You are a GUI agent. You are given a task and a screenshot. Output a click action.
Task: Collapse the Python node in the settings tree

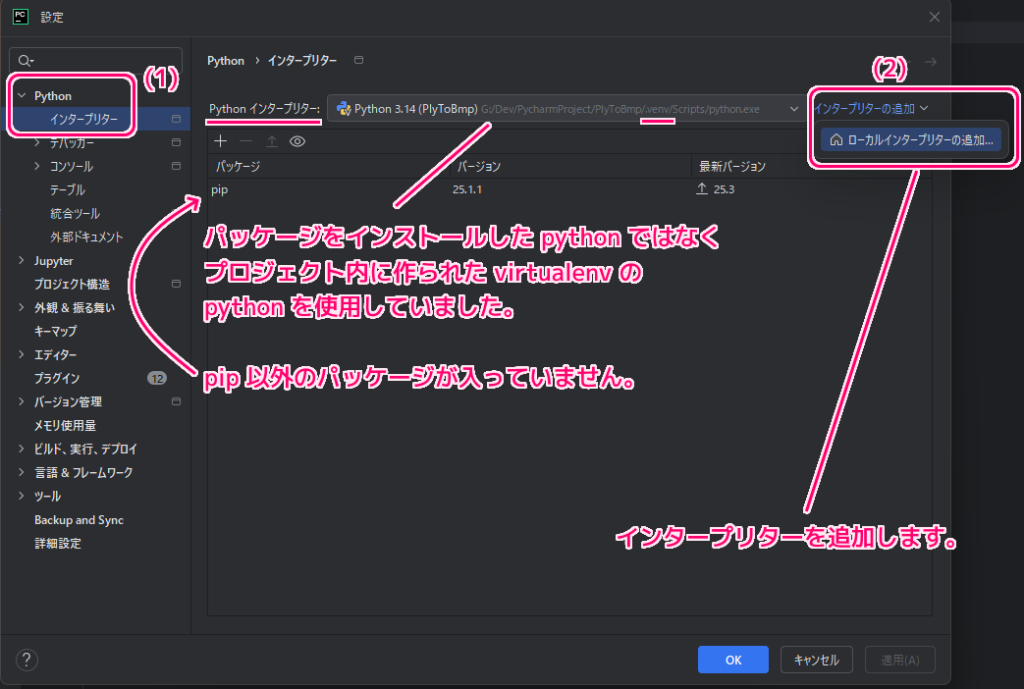click(x=21, y=95)
